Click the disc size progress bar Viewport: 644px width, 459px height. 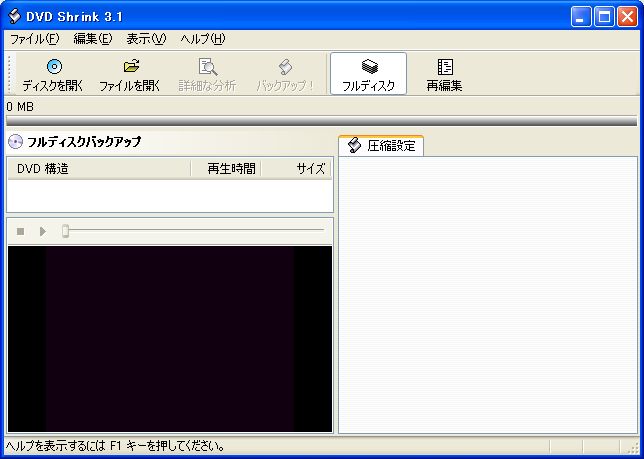pyautogui.click(x=322, y=121)
